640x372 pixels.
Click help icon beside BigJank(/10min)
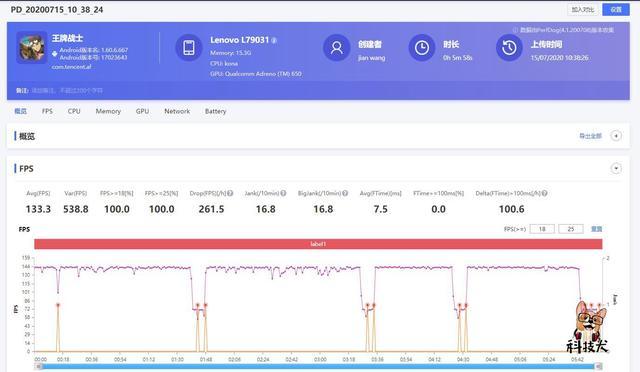pyautogui.click(x=345, y=193)
